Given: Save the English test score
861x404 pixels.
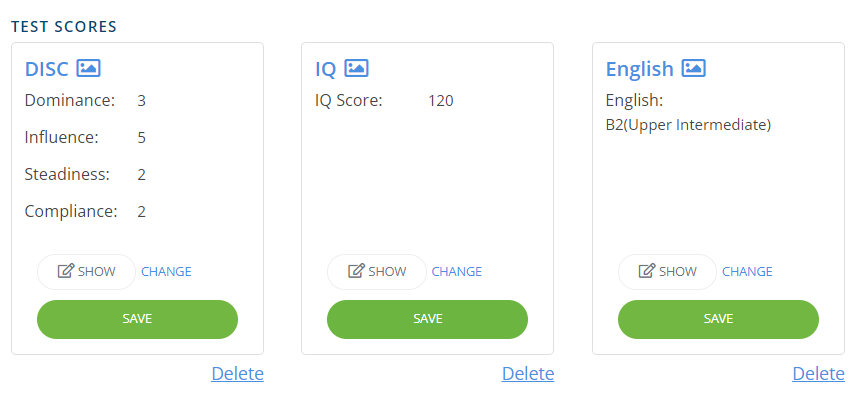Looking at the screenshot, I should coord(718,319).
